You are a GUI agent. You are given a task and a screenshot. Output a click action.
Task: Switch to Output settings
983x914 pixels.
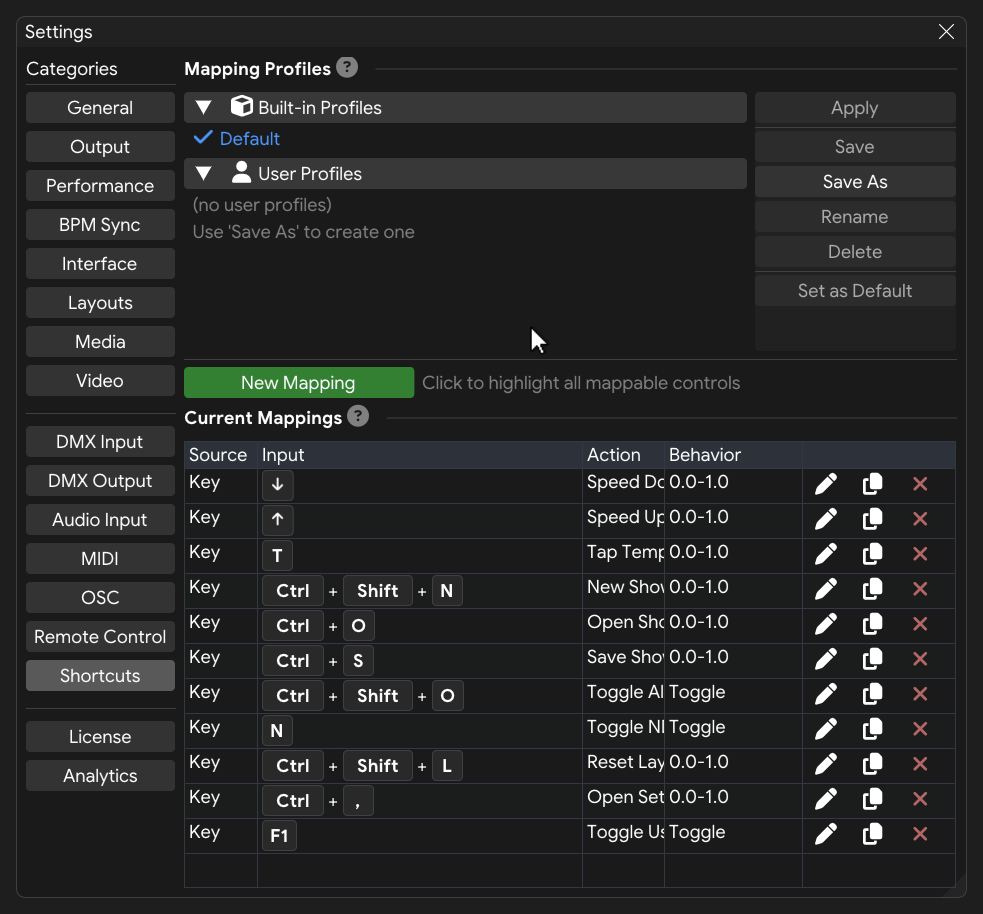tap(100, 147)
